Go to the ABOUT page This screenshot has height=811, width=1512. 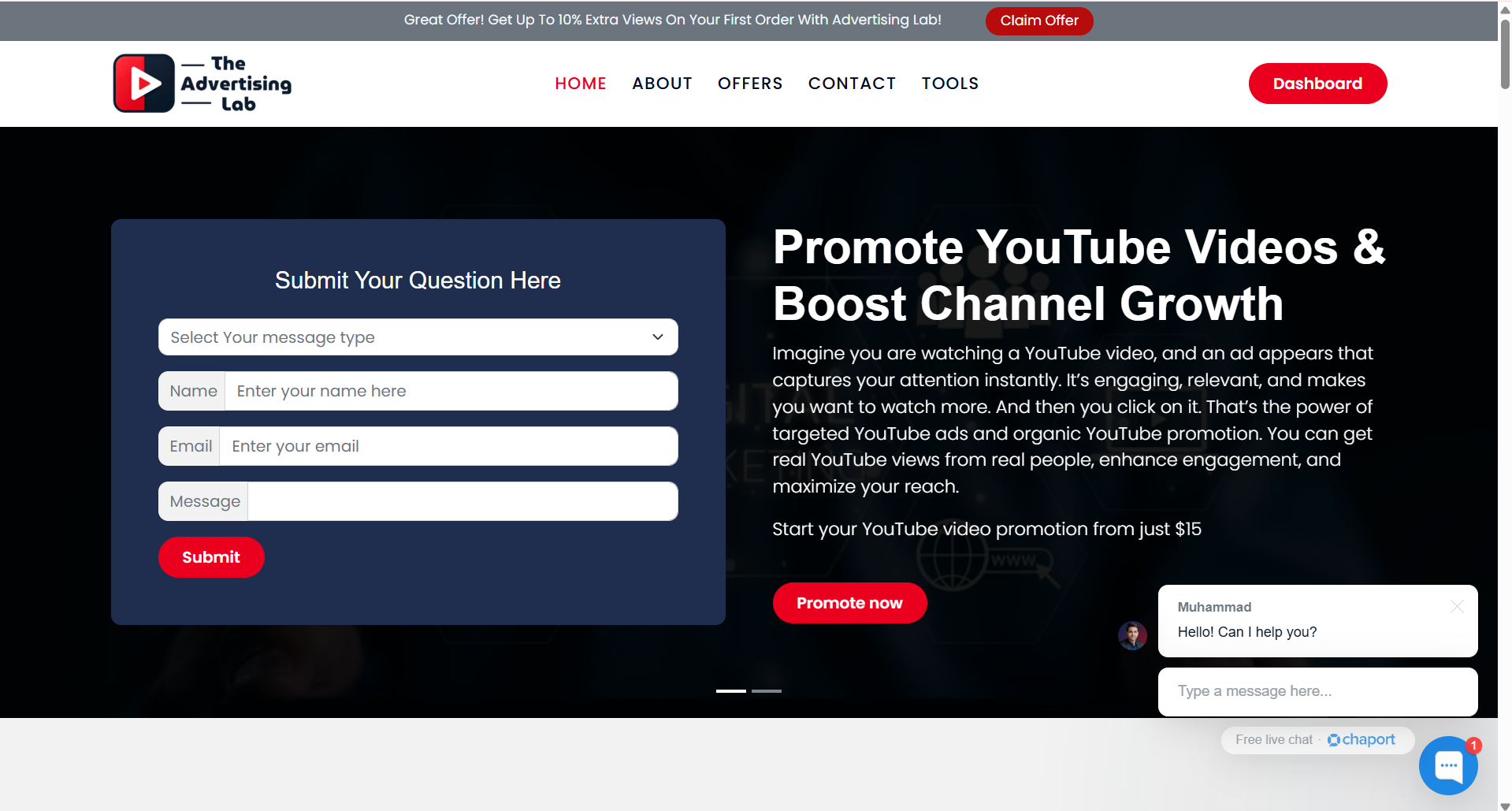click(662, 84)
